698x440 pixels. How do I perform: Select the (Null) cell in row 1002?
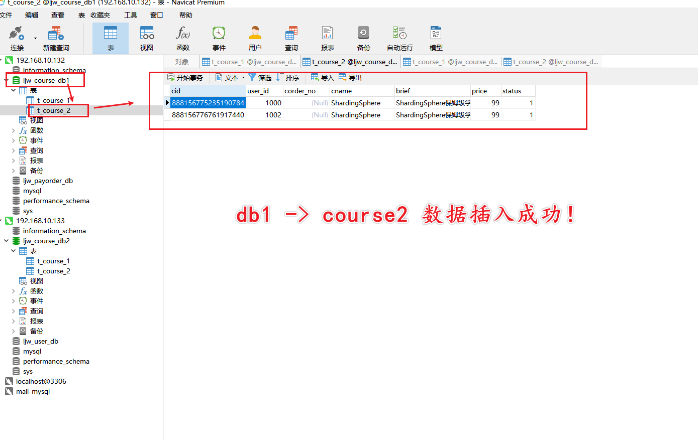click(x=306, y=115)
